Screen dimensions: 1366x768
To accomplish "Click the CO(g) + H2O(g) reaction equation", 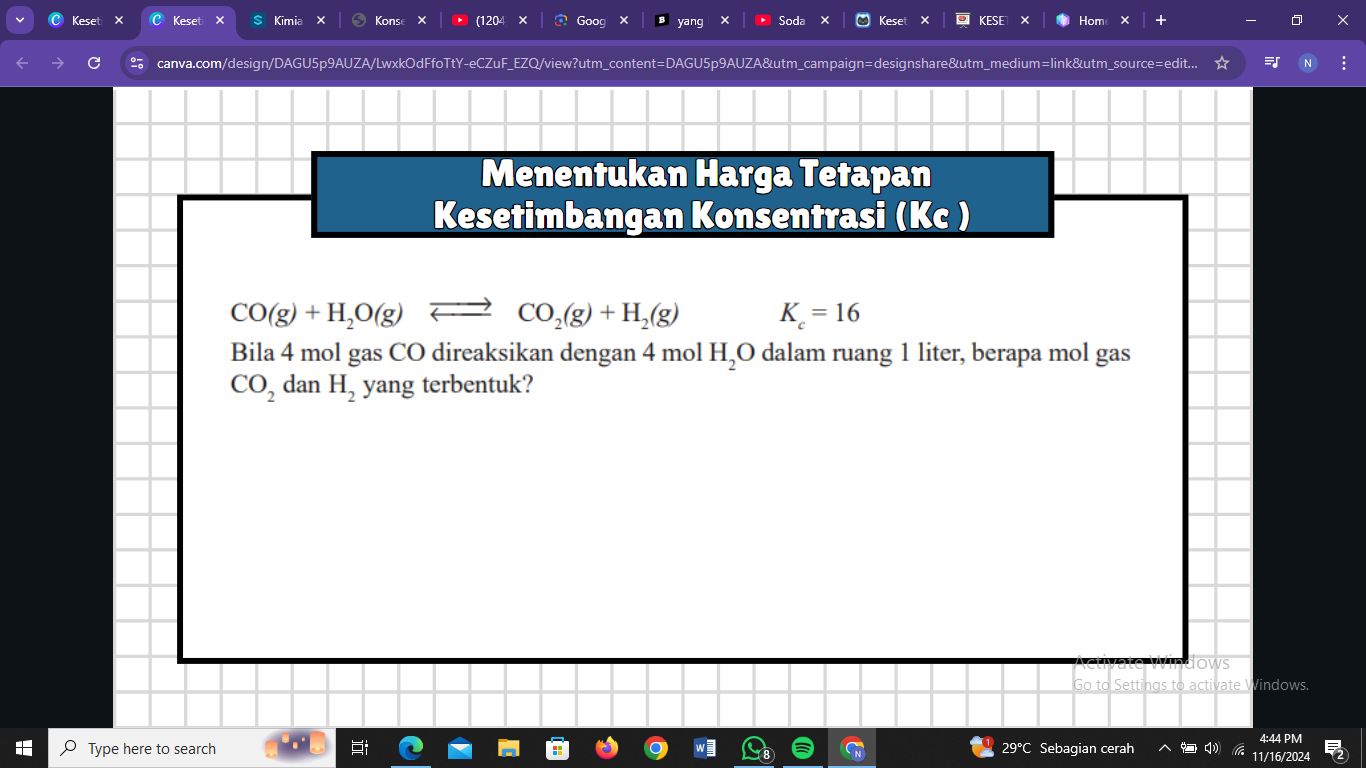I will point(455,314).
